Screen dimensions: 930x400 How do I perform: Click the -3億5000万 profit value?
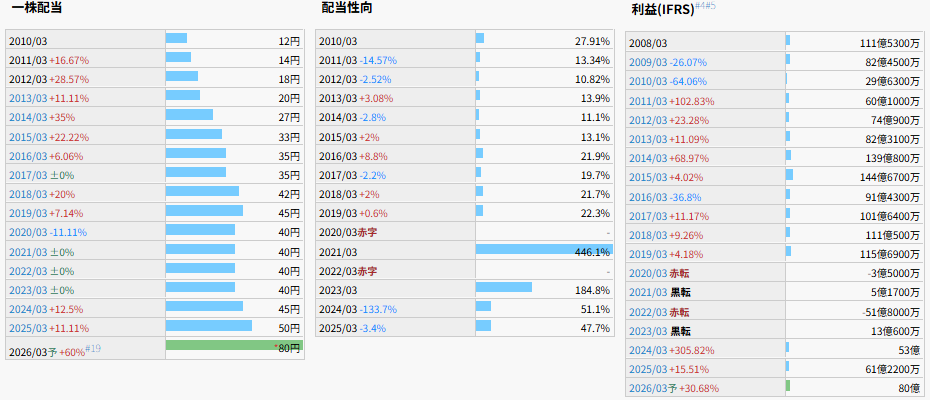click(x=894, y=274)
